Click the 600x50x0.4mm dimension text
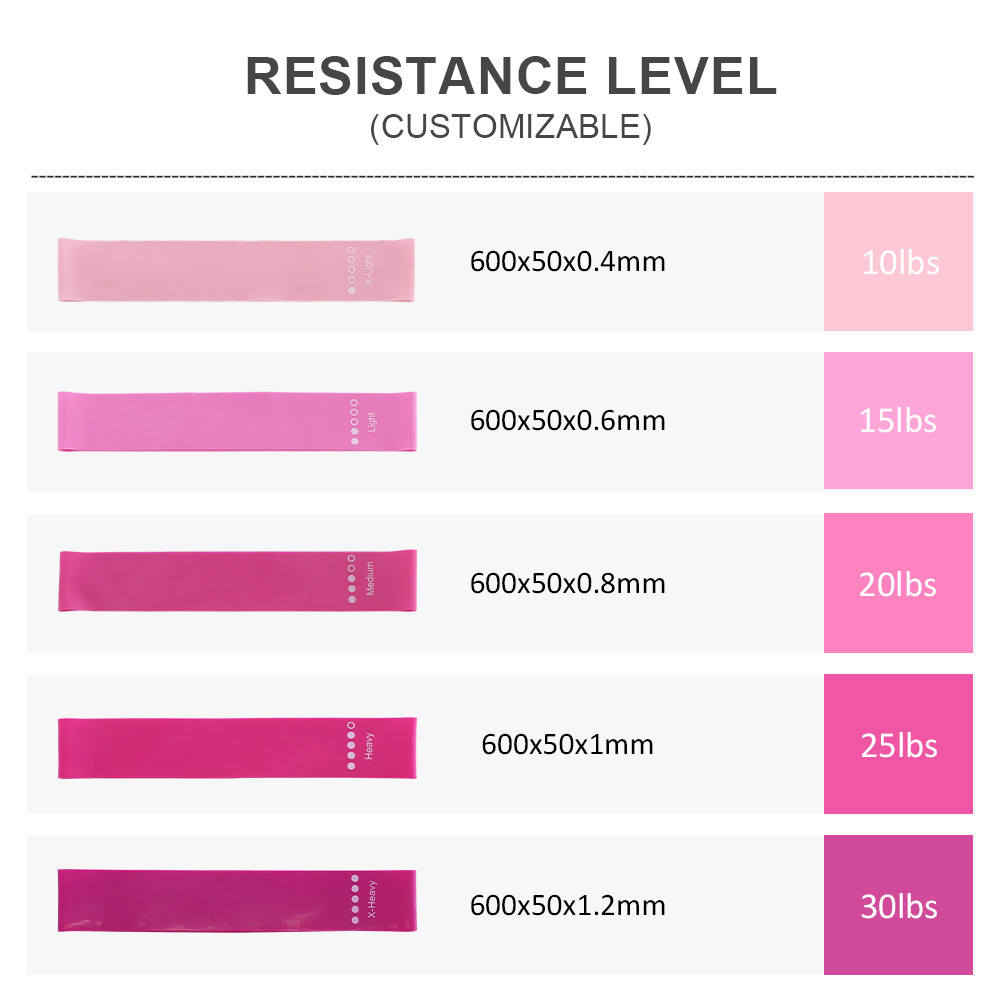This screenshot has width=1000, height=1000. (x=568, y=261)
